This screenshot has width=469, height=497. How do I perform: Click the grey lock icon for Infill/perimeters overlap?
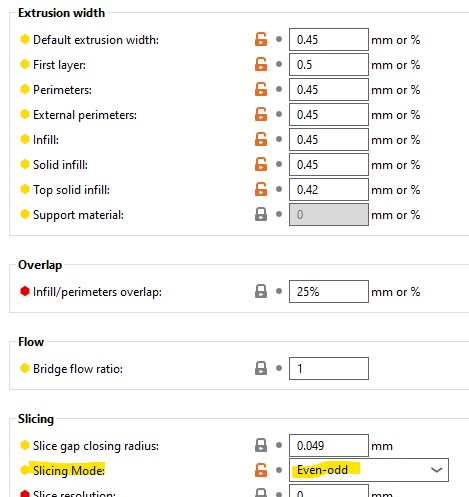click(261, 291)
